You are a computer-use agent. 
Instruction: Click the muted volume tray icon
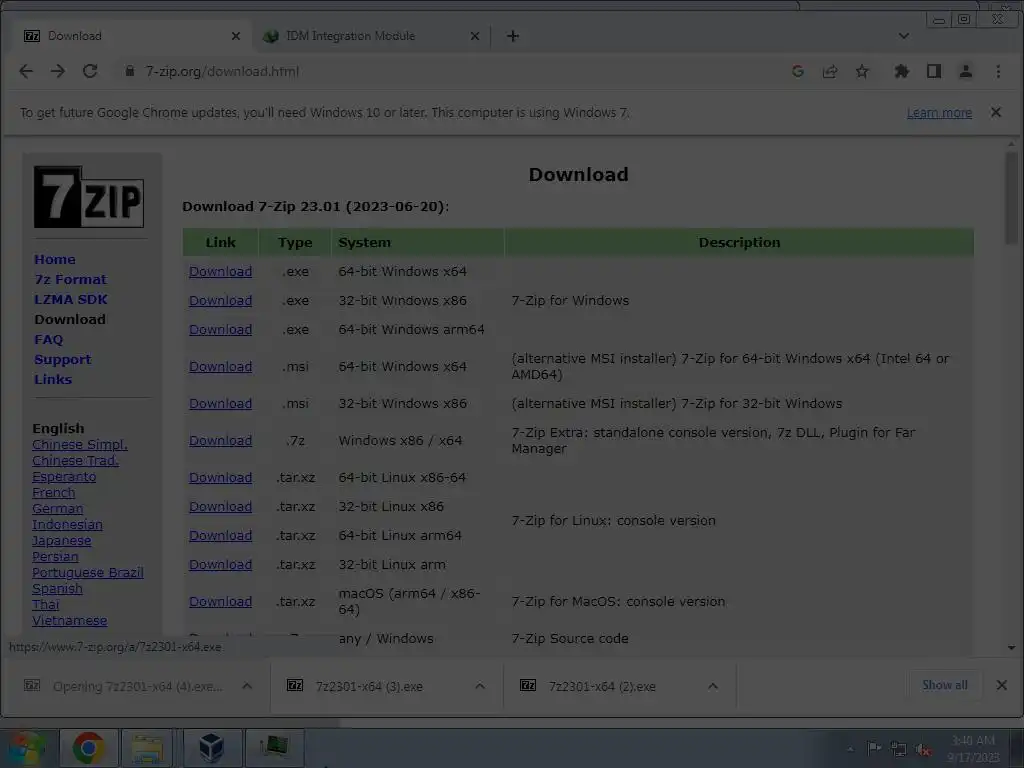pyautogui.click(x=923, y=749)
